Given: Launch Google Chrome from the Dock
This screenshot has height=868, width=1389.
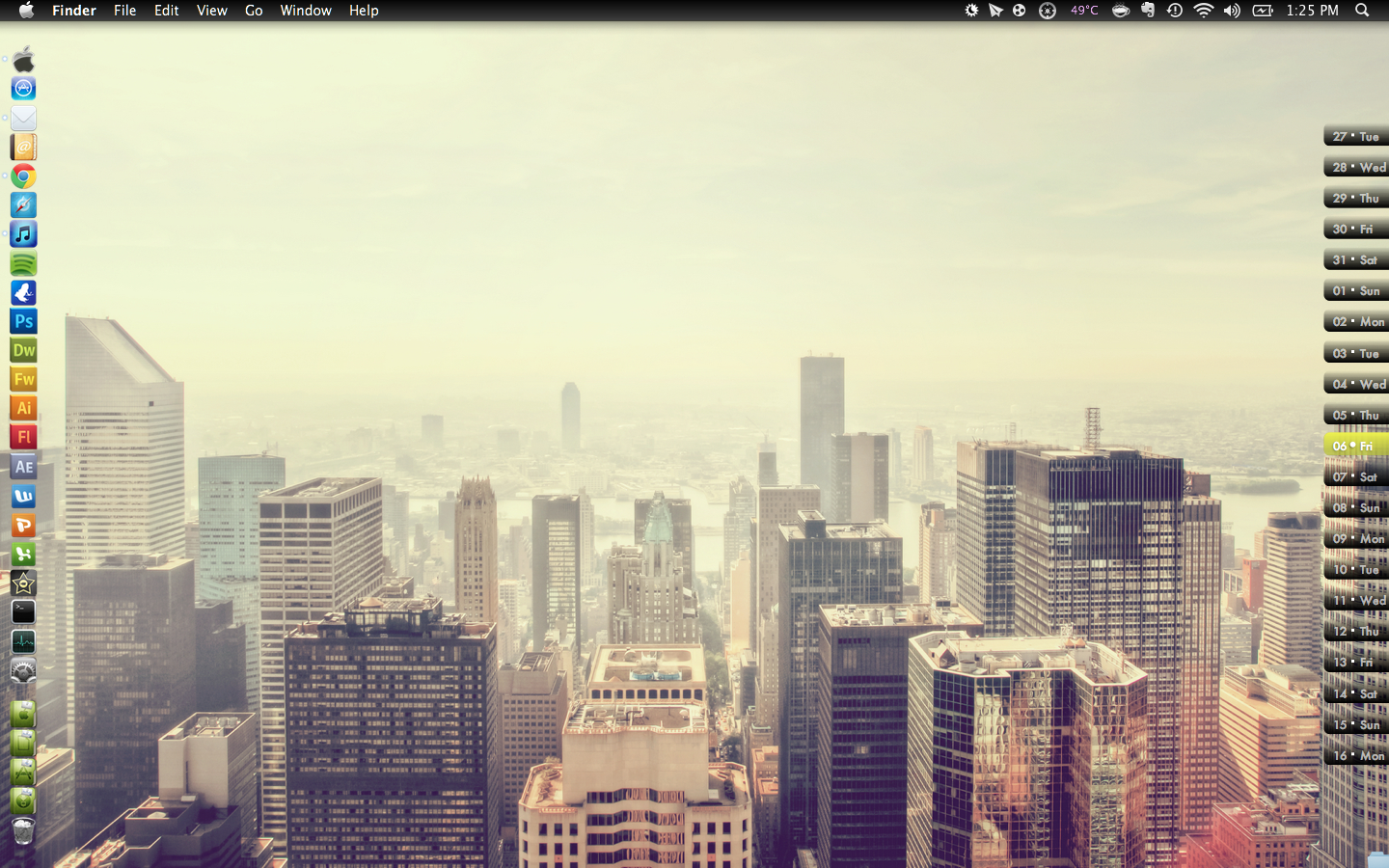Looking at the screenshot, I should [x=23, y=176].
